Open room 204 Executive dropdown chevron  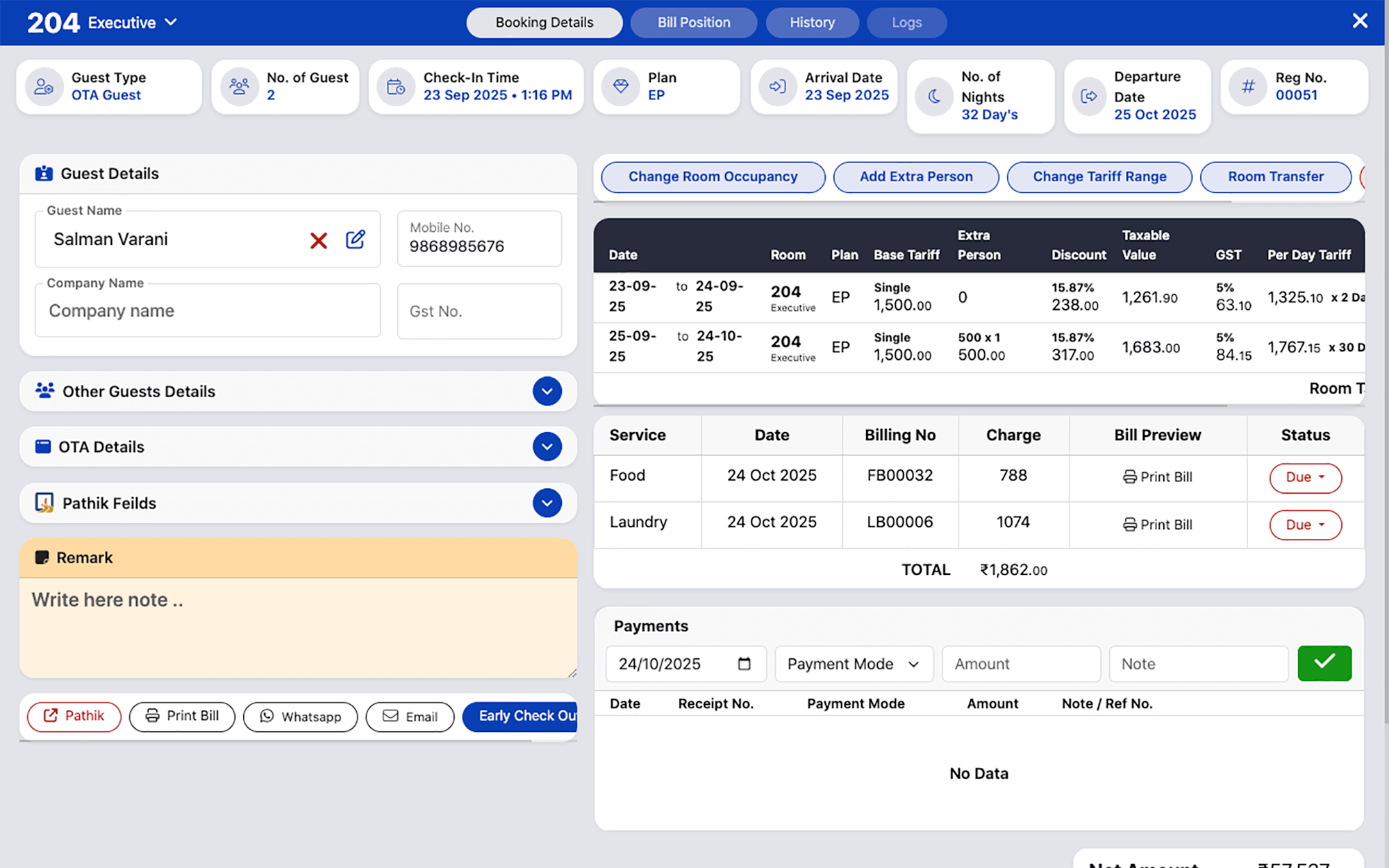[171, 22]
